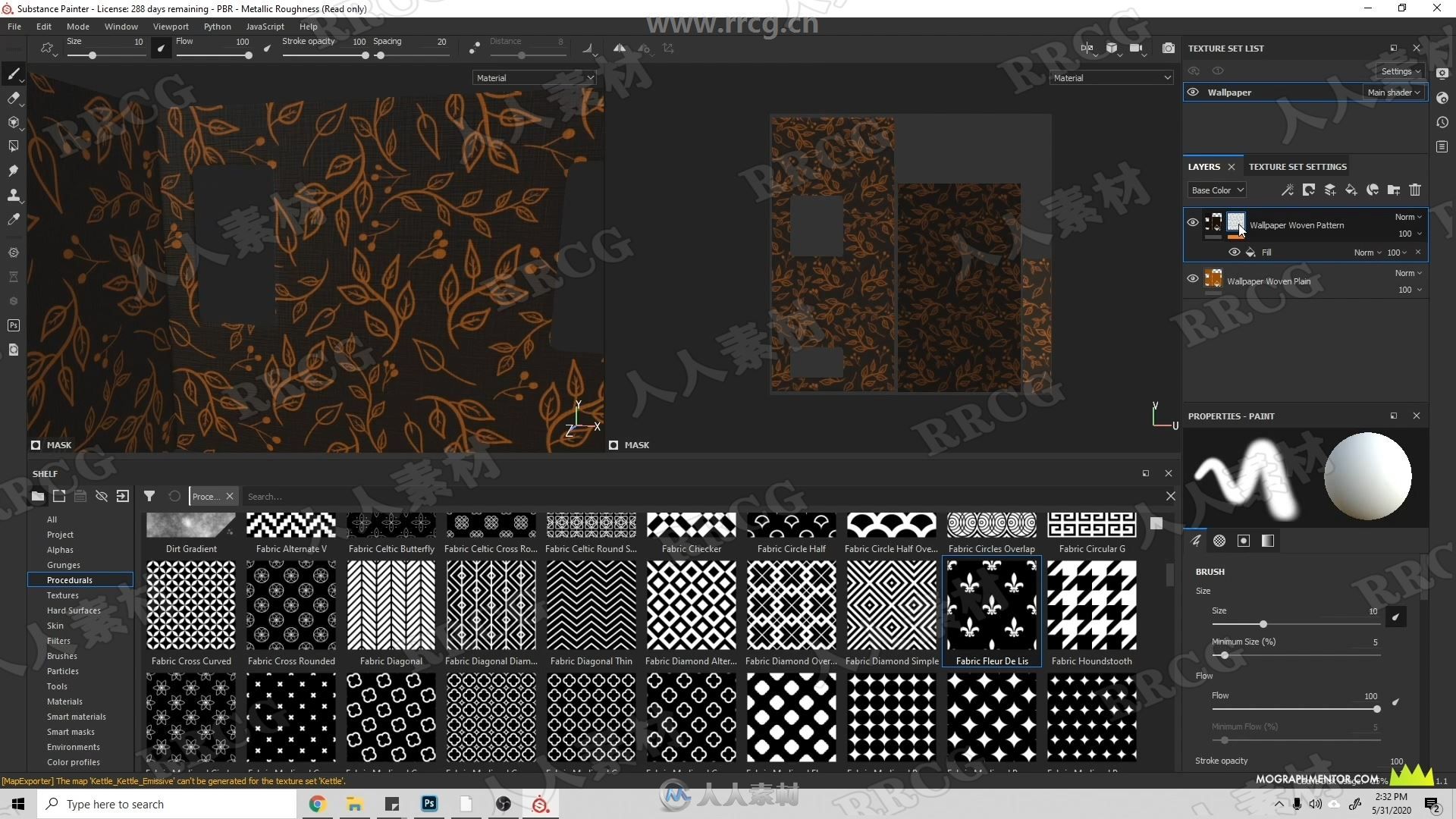This screenshot has height=819, width=1456.
Task: Open the Procedurals category in Shelf
Action: (x=69, y=579)
